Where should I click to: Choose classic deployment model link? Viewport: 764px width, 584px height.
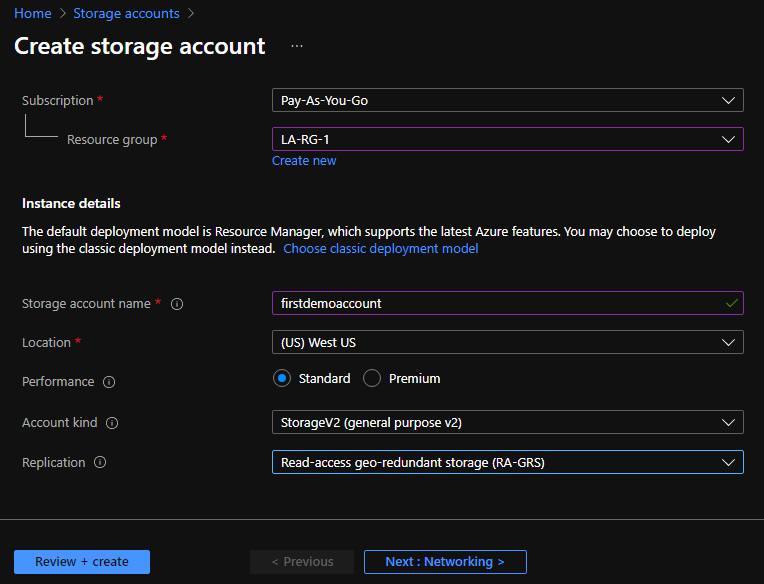click(x=380, y=249)
